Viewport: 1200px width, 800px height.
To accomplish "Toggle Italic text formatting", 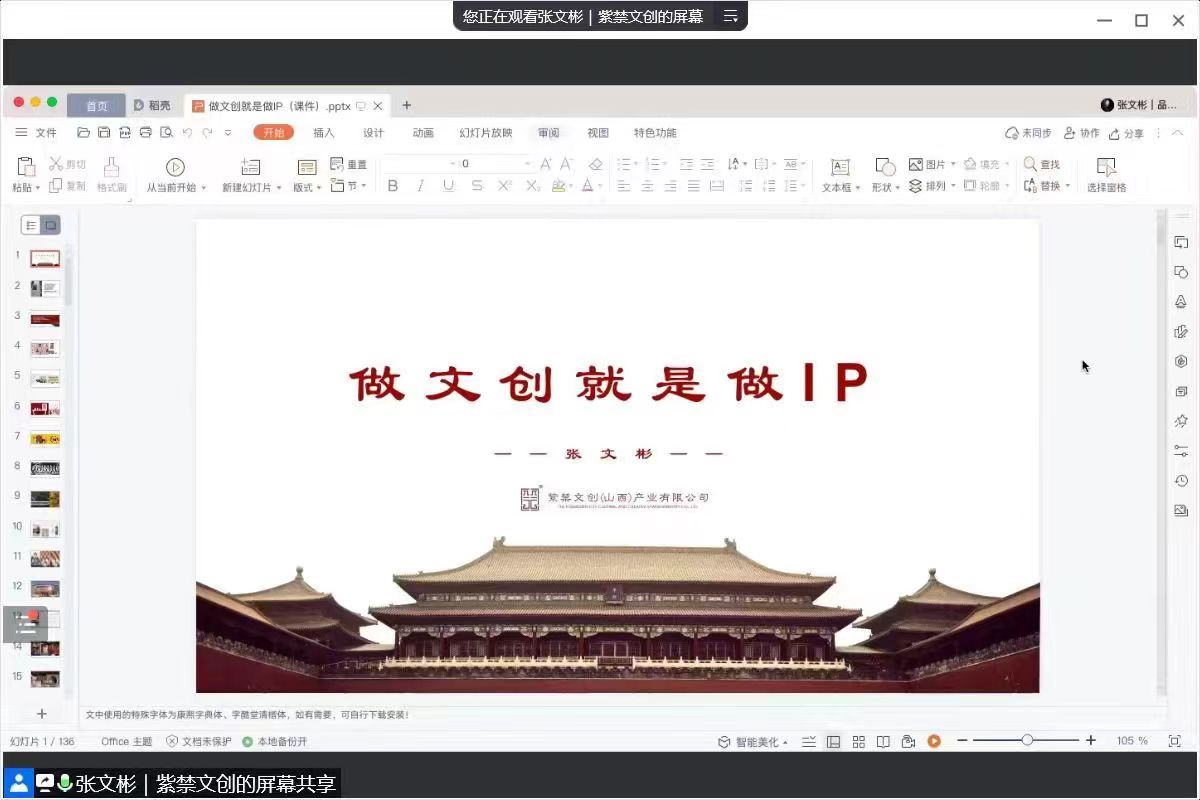I will tap(420, 186).
